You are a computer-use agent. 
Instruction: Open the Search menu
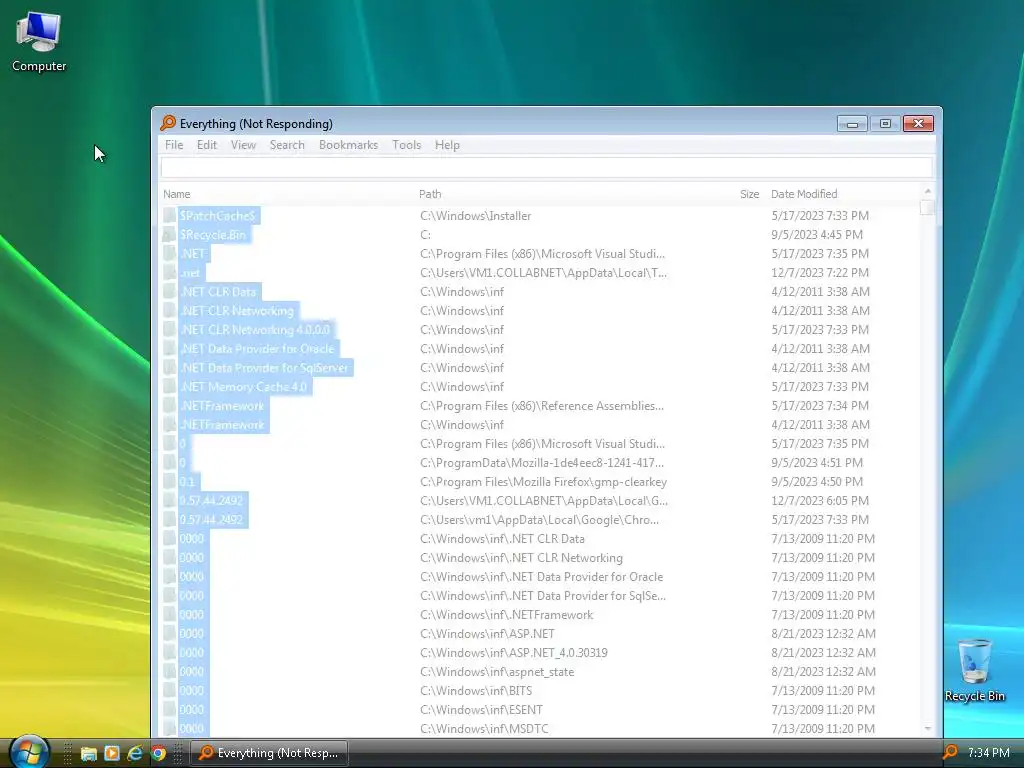(x=287, y=145)
